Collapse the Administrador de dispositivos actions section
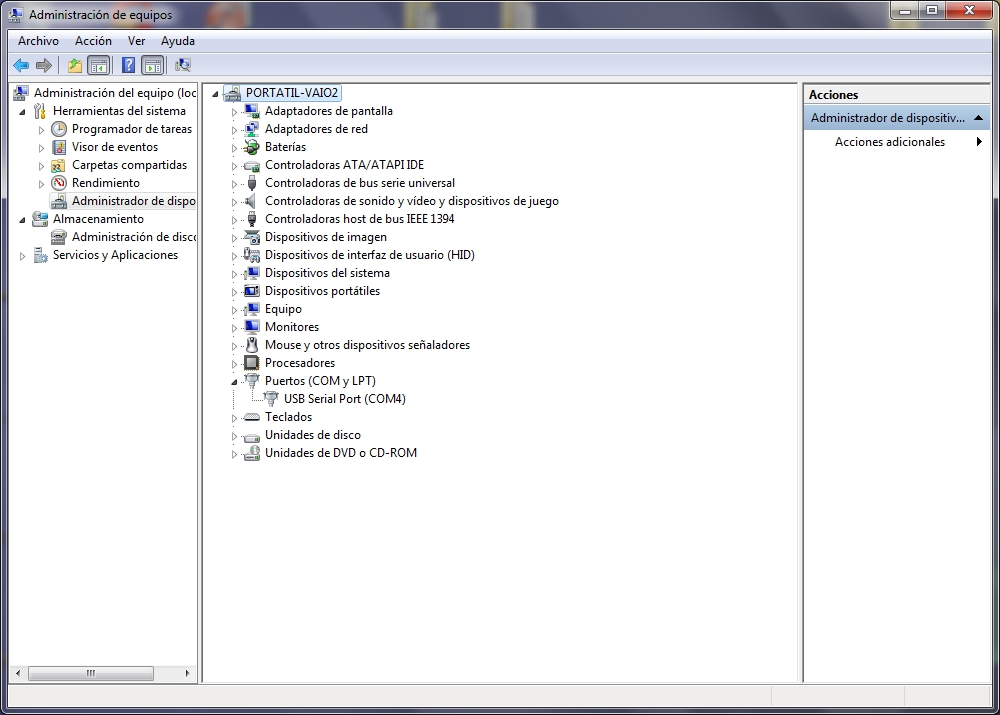This screenshot has height=715, width=1000. tap(978, 118)
